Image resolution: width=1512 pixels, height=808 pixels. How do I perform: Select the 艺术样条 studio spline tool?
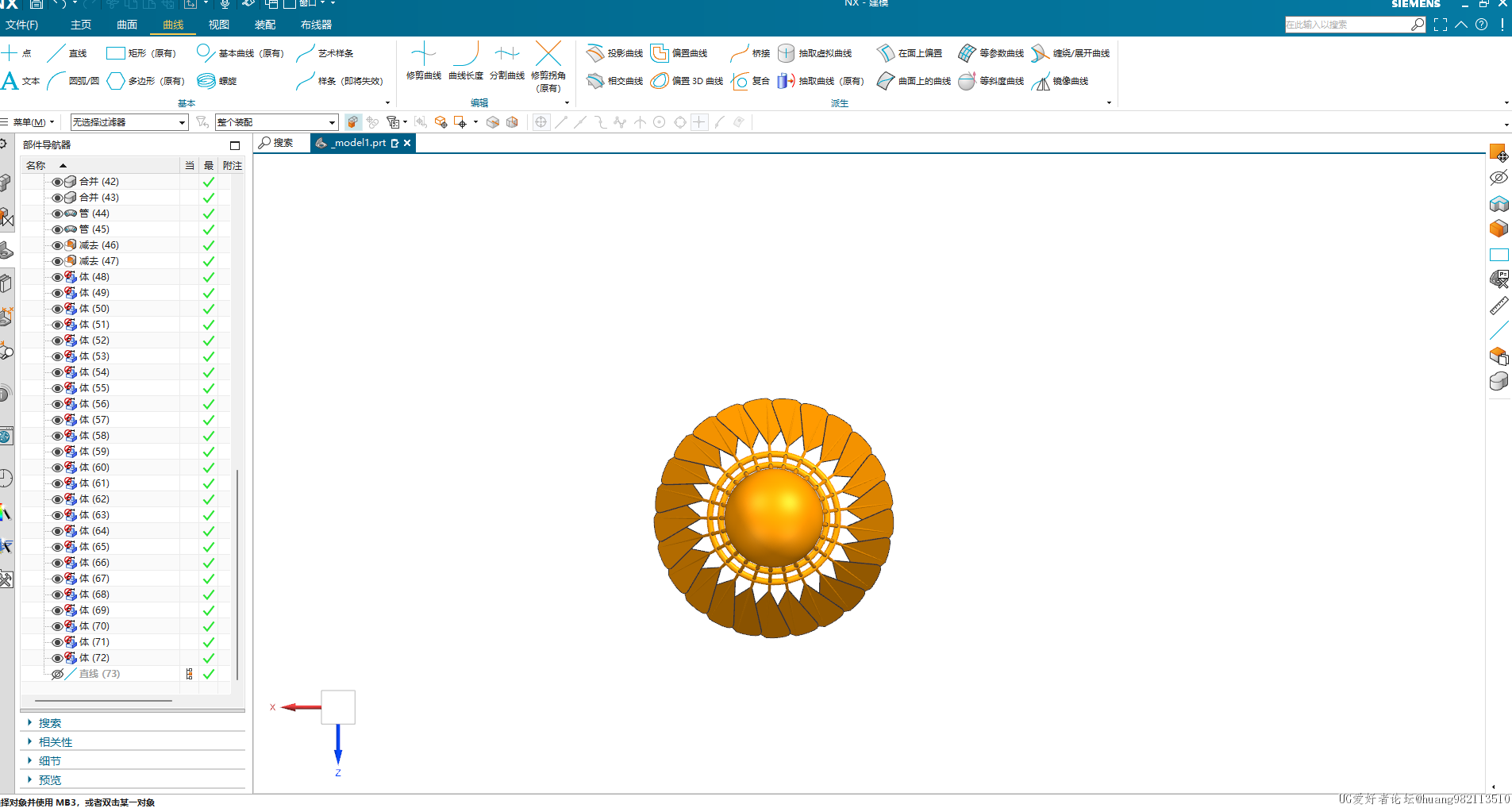(x=325, y=53)
